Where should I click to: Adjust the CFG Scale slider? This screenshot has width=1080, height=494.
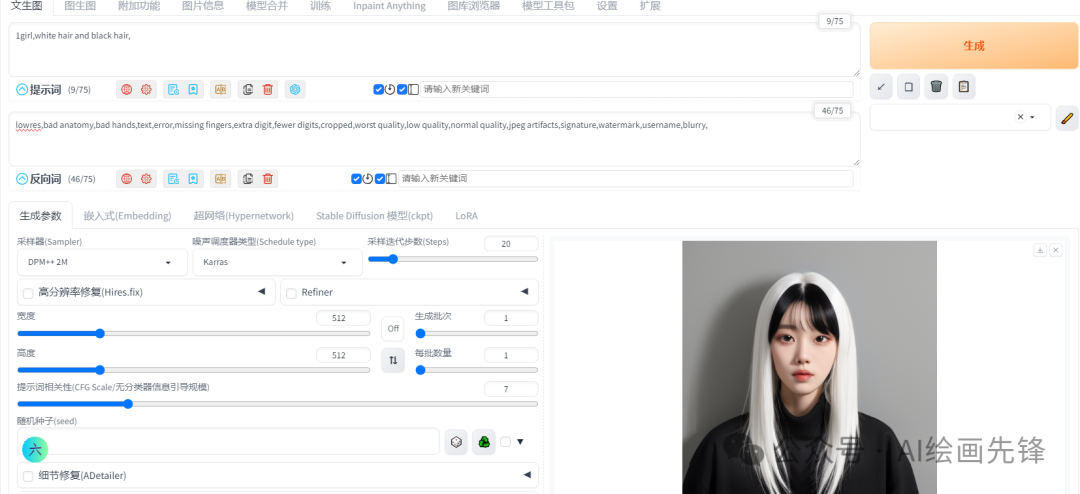coord(278,404)
